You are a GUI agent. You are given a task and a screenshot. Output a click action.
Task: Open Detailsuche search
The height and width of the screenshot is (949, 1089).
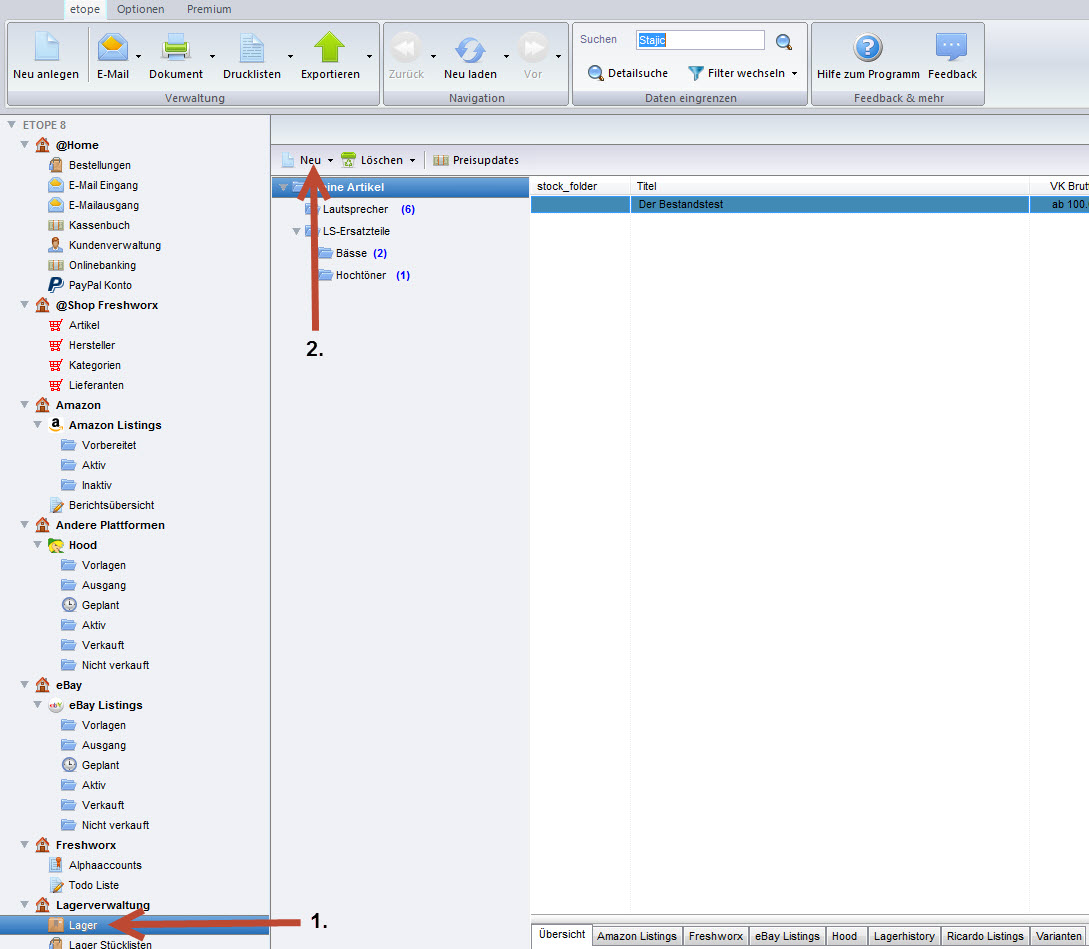click(x=628, y=73)
